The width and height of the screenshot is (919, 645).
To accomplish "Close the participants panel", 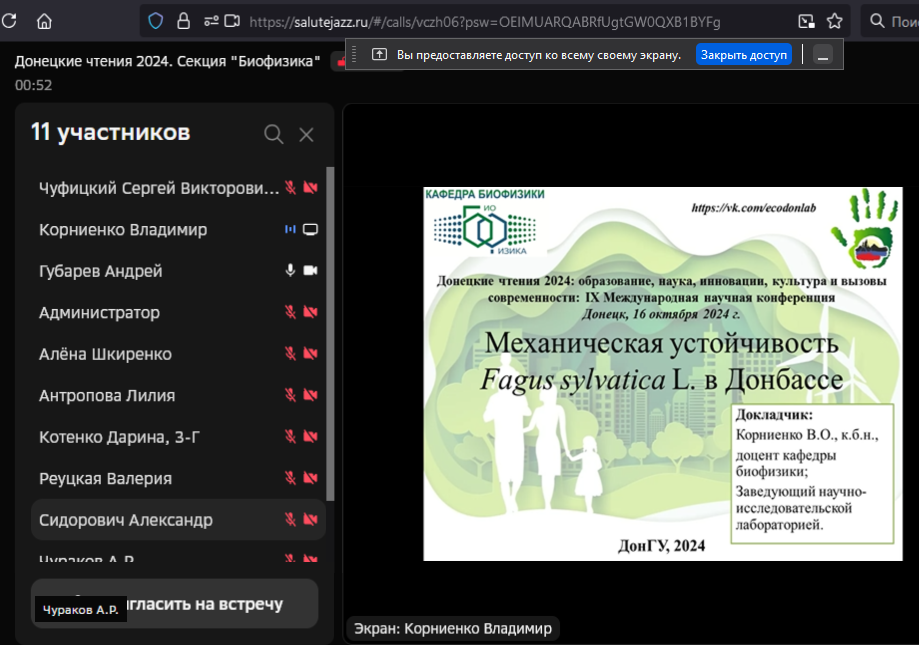I will [x=307, y=135].
